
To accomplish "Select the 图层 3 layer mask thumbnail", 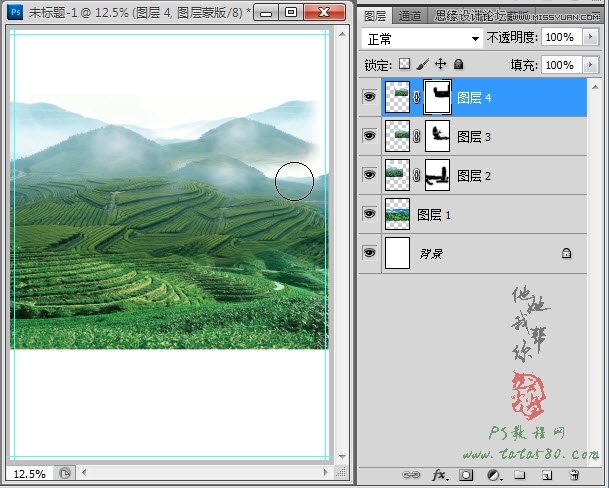I will (437, 136).
